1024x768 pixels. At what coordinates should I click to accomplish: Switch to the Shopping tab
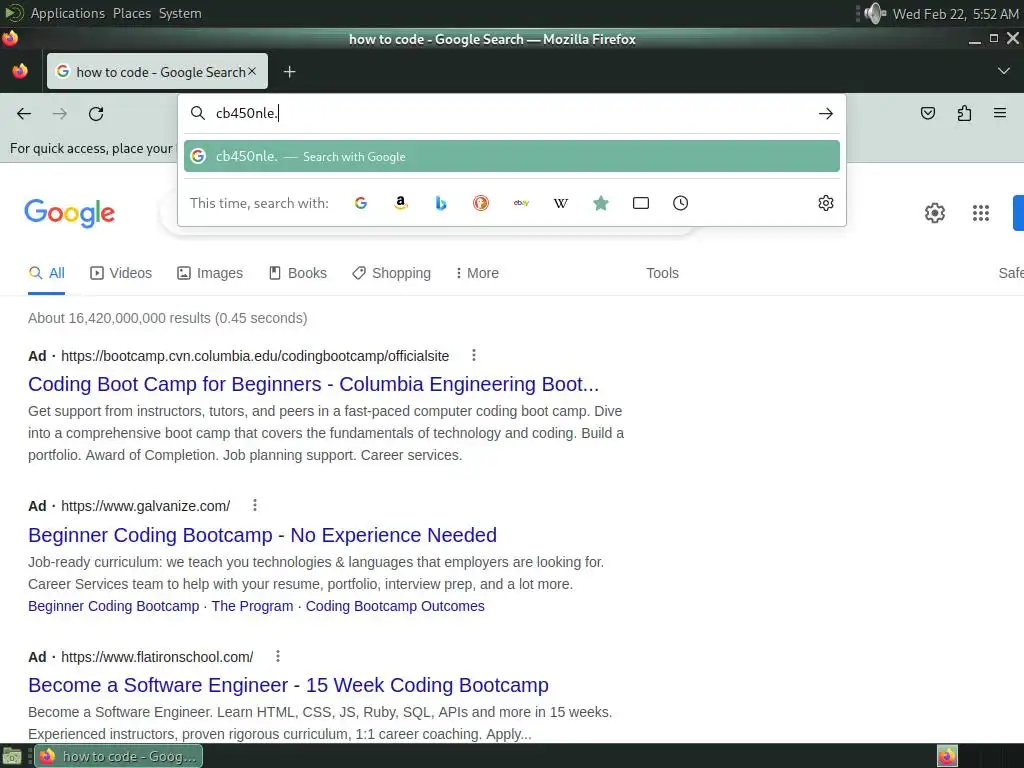tap(391, 273)
